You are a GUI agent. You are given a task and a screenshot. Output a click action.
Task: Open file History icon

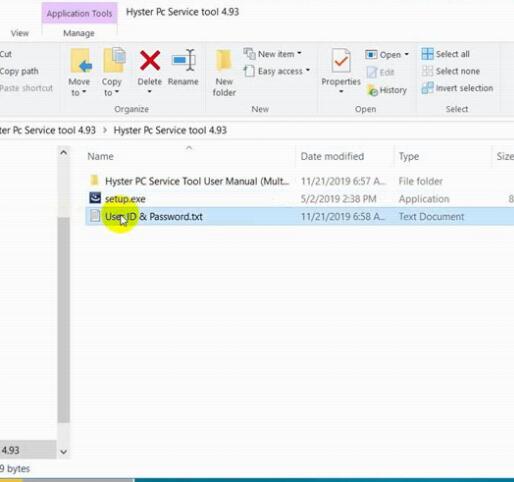(x=372, y=90)
